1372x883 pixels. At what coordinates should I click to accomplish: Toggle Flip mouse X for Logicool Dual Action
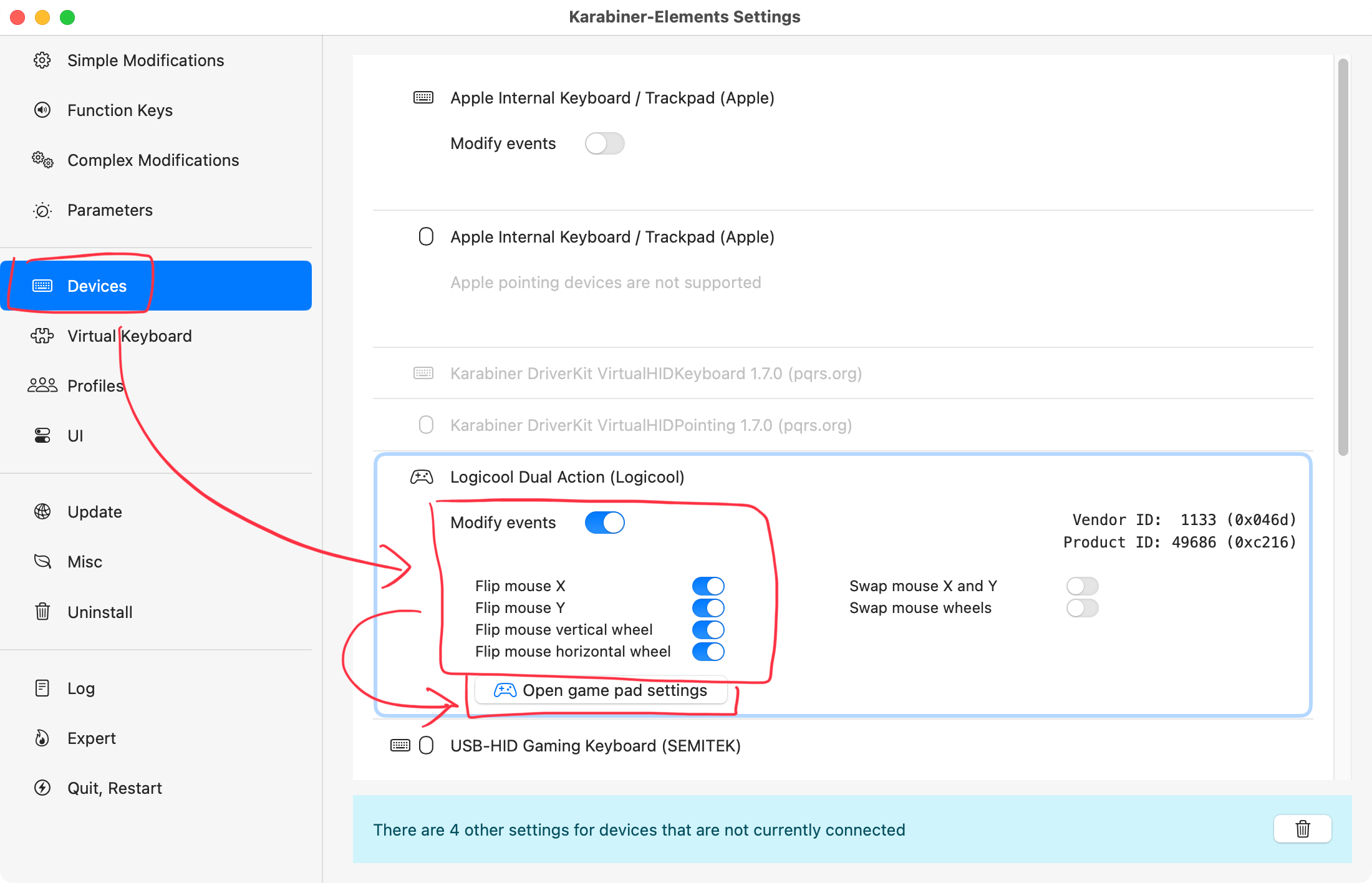708,586
